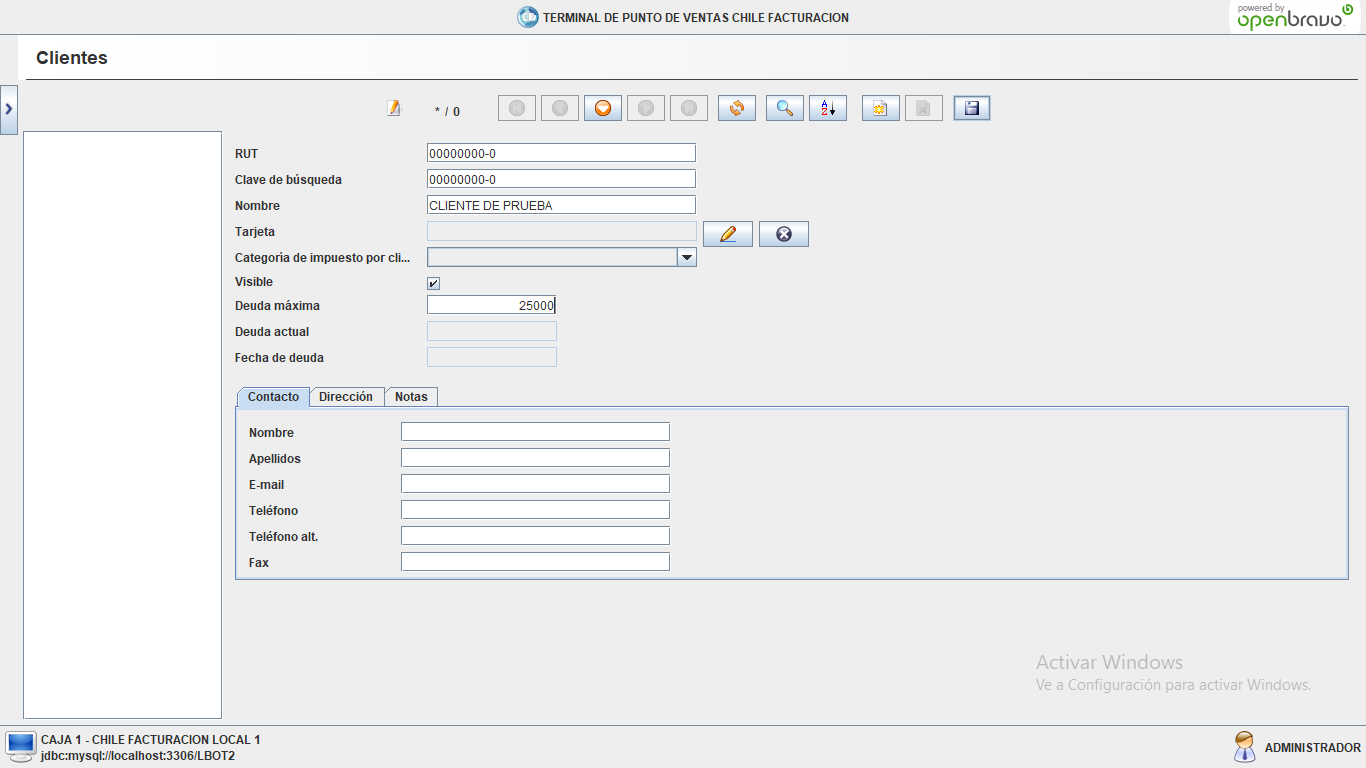Focus the Clave de búsqueda field
Screen dimensions: 1366x768
pos(561,179)
